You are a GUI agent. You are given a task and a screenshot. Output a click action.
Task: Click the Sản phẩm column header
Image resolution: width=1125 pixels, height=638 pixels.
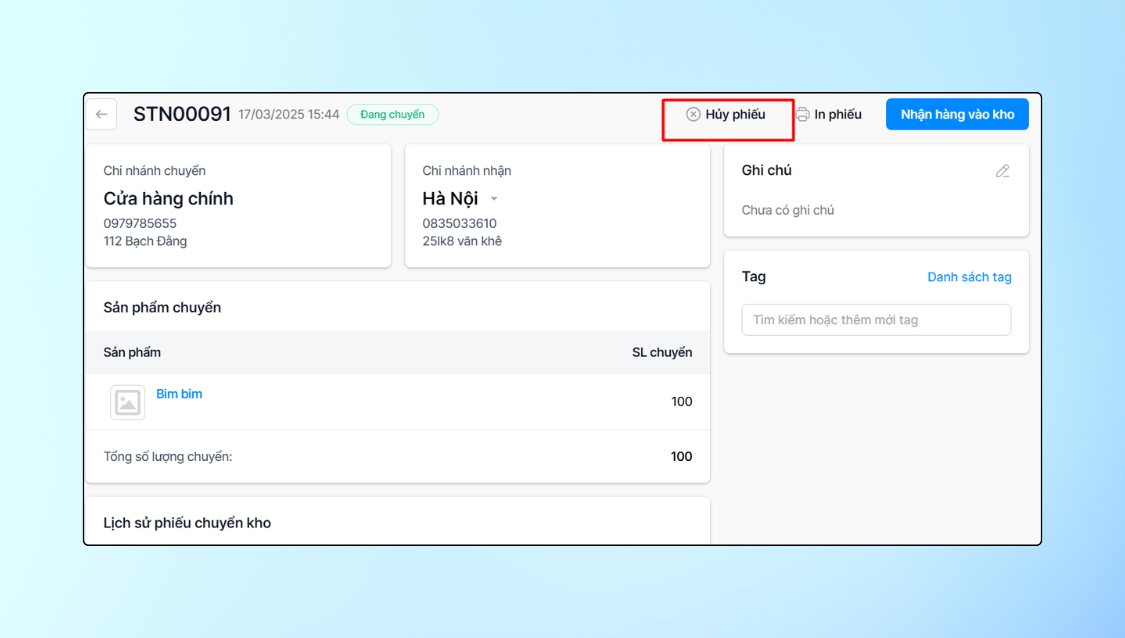tap(132, 352)
